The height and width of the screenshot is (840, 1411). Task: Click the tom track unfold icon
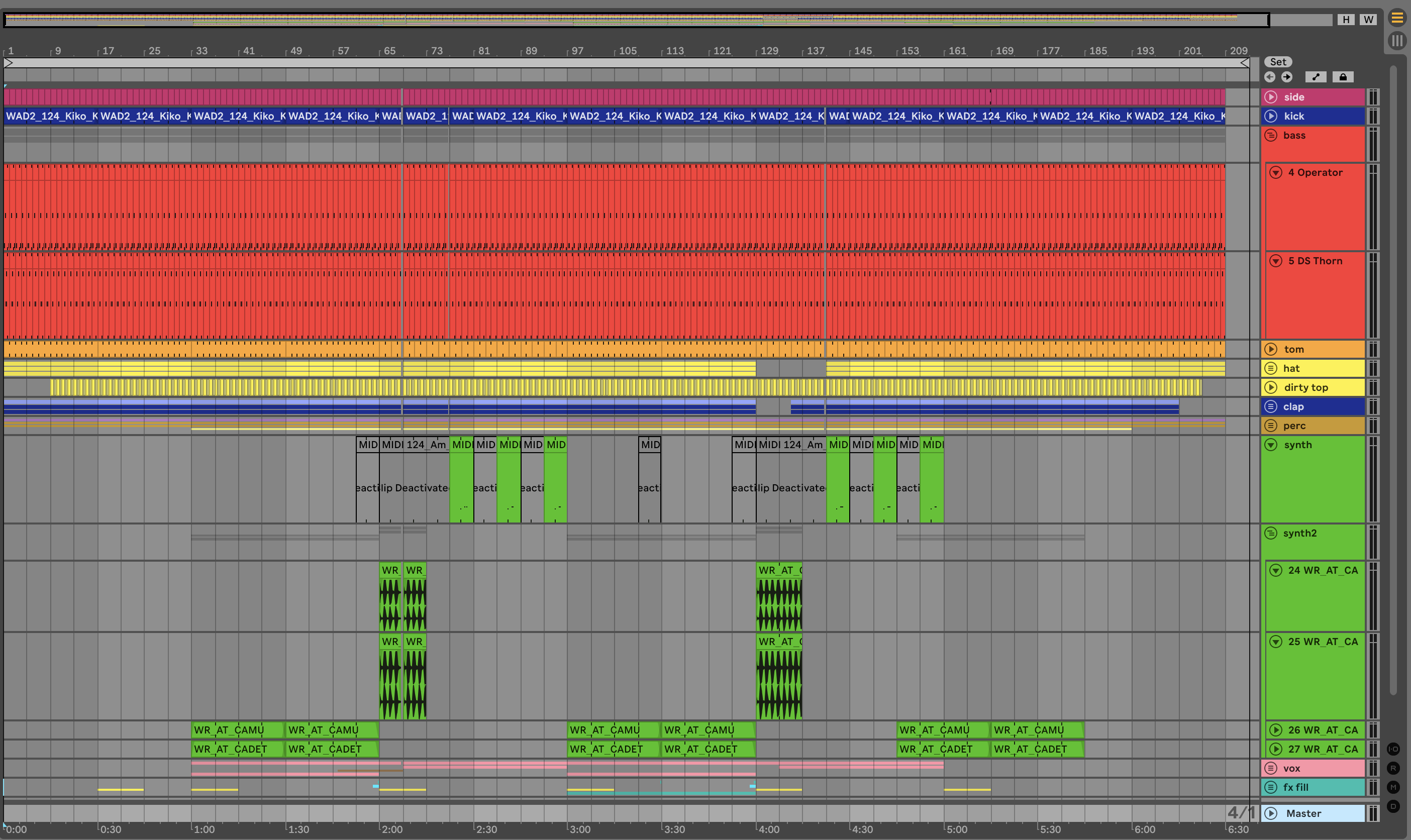pyautogui.click(x=1271, y=349)
